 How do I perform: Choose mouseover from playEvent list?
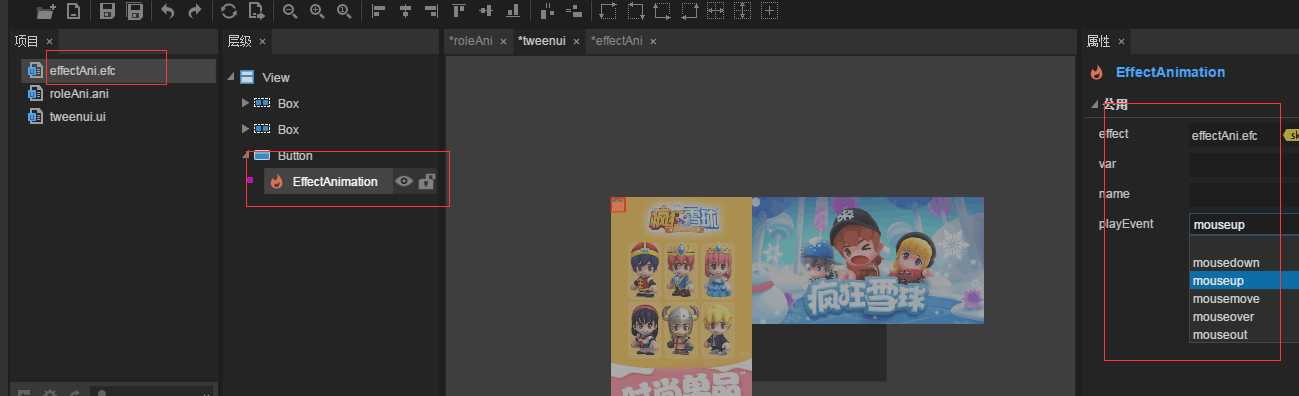tap(1244, 317)
